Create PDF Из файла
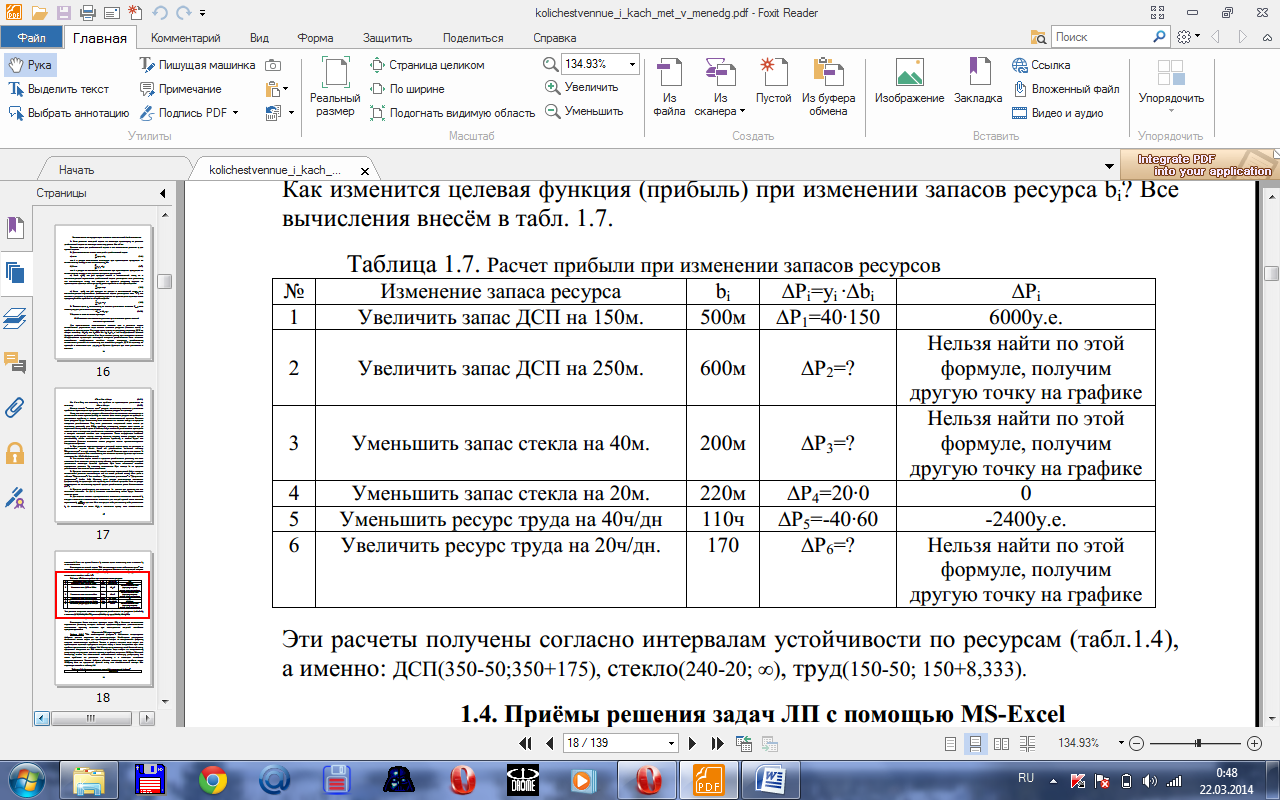1280x800 pixels. (669, 88)
